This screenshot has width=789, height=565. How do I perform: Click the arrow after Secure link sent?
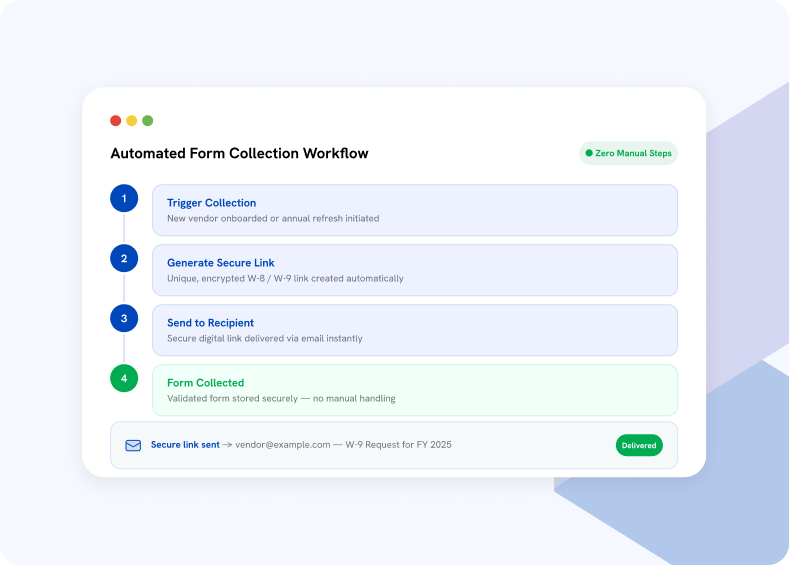pos(227,445)
